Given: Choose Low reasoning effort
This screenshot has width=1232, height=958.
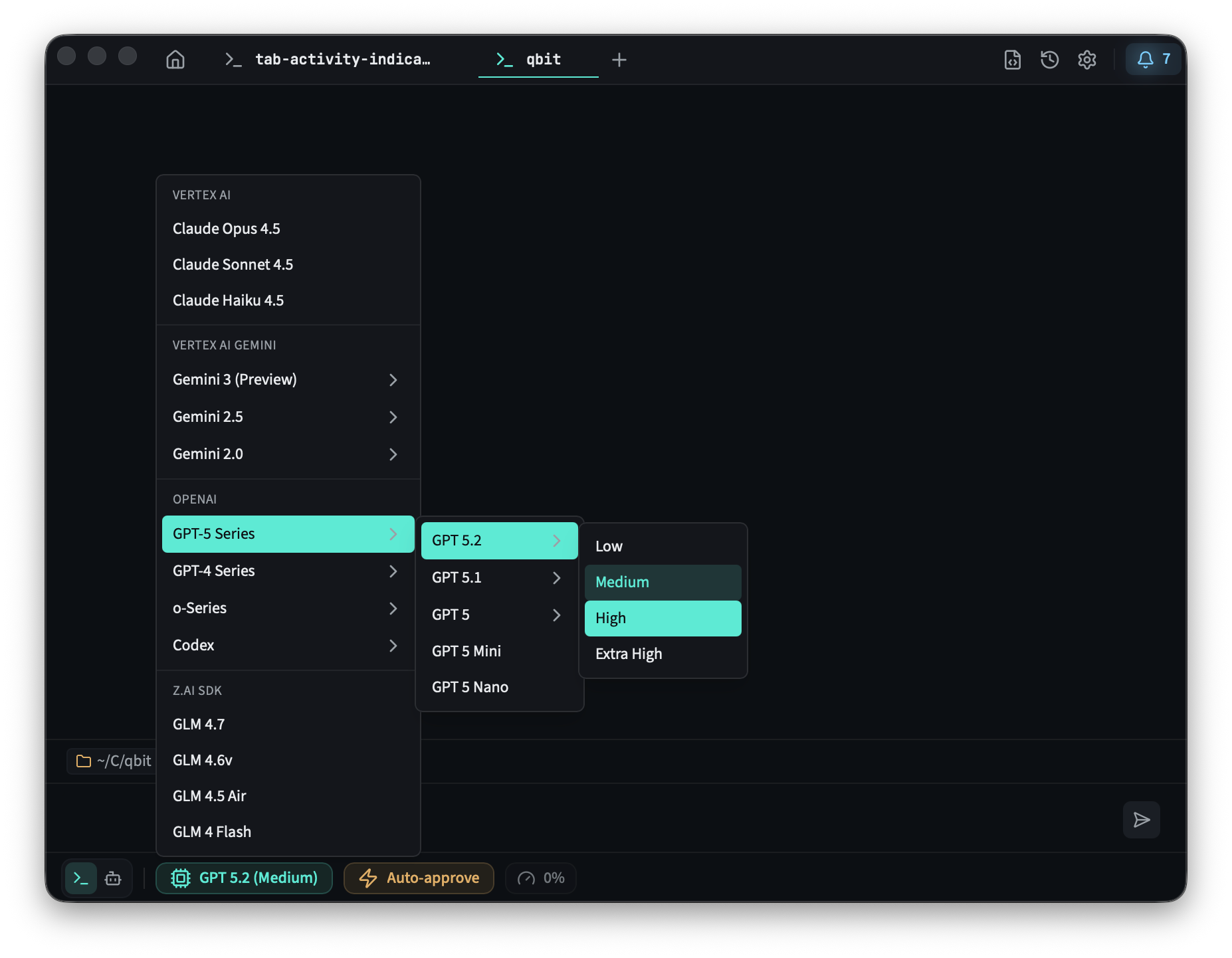Looking at the screenshot, I should [663, 546].
